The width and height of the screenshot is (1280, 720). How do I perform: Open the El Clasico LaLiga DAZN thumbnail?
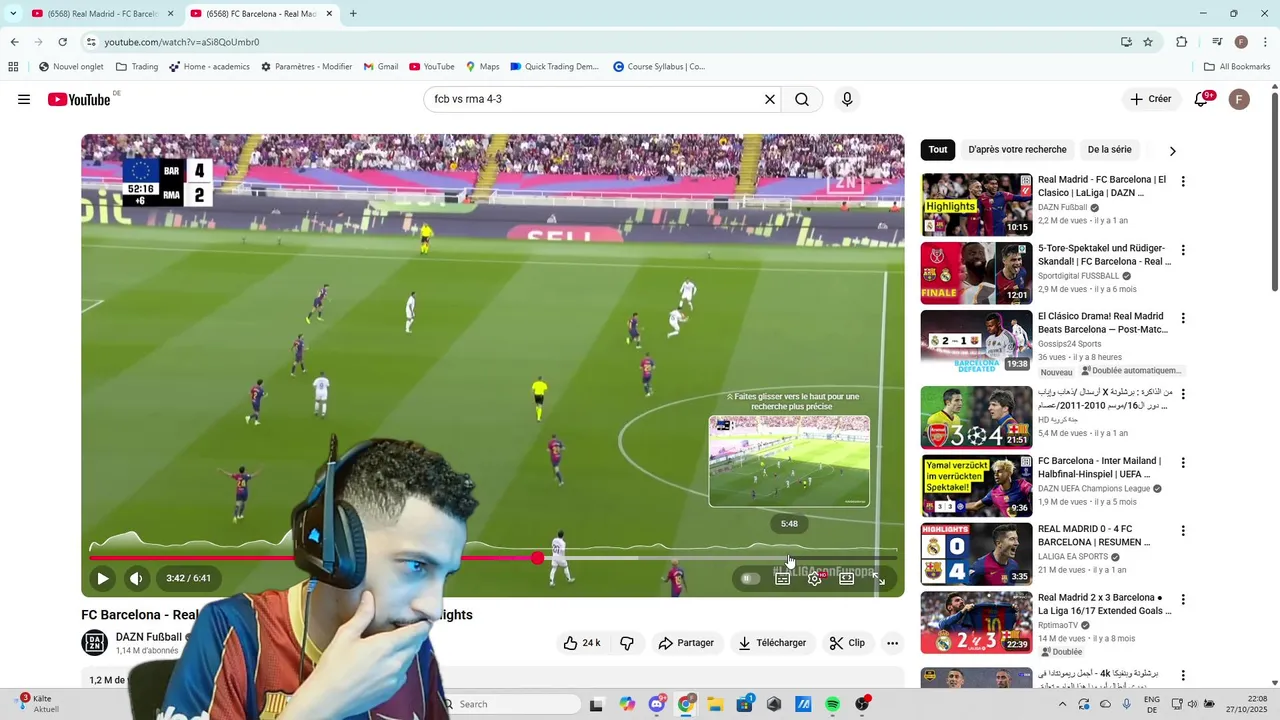click(976, 205)
